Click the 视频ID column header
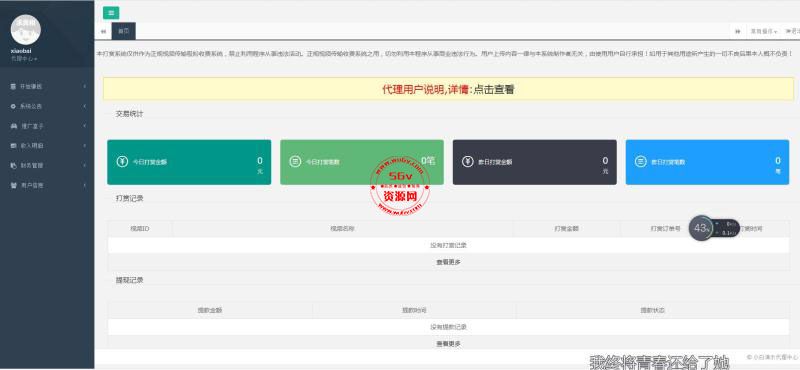800x370 pixels. (140, 229)
